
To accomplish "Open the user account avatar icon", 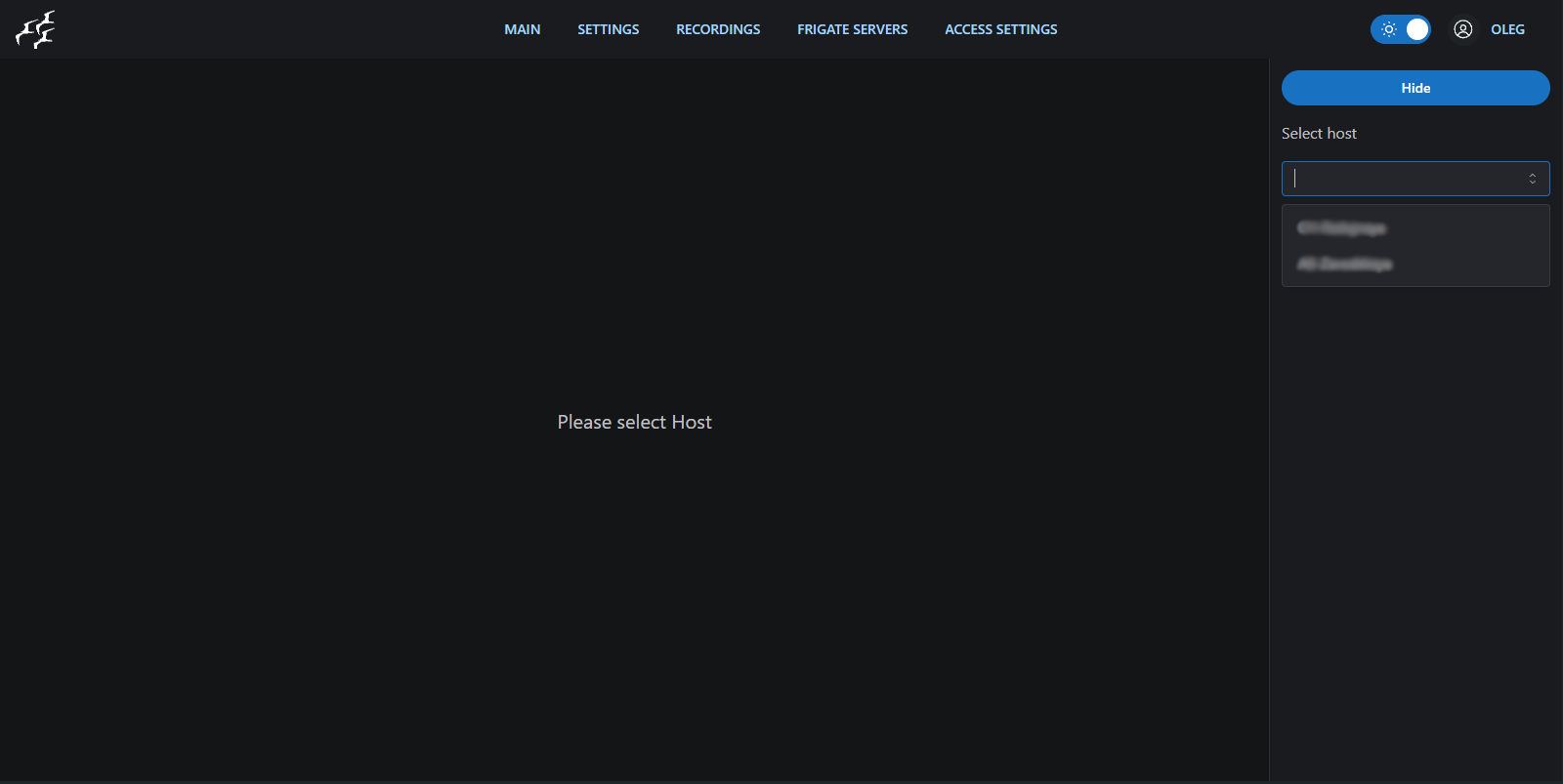I will coord(1462,29).
